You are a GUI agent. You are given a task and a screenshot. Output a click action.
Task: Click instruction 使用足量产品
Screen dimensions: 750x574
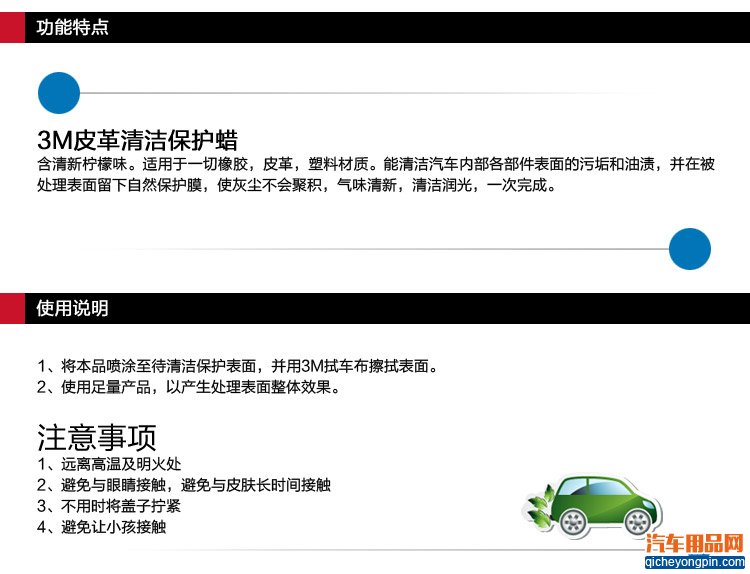click(189, 387)
